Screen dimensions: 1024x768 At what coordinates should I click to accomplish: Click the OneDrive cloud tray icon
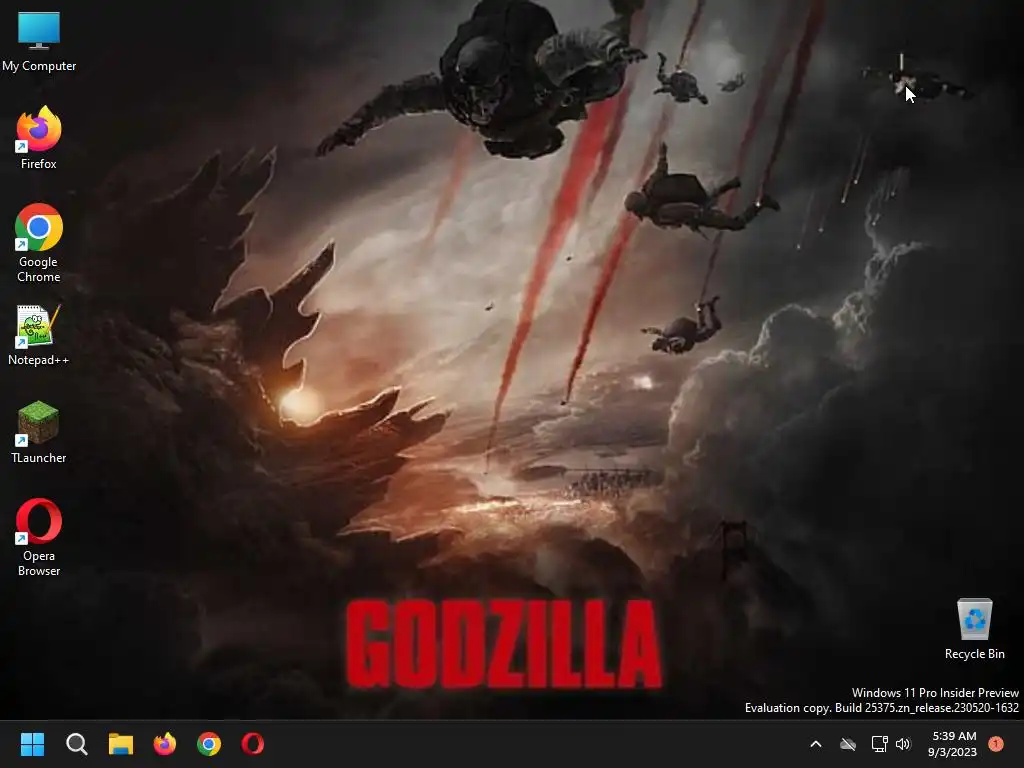click(x=848, y=744)
